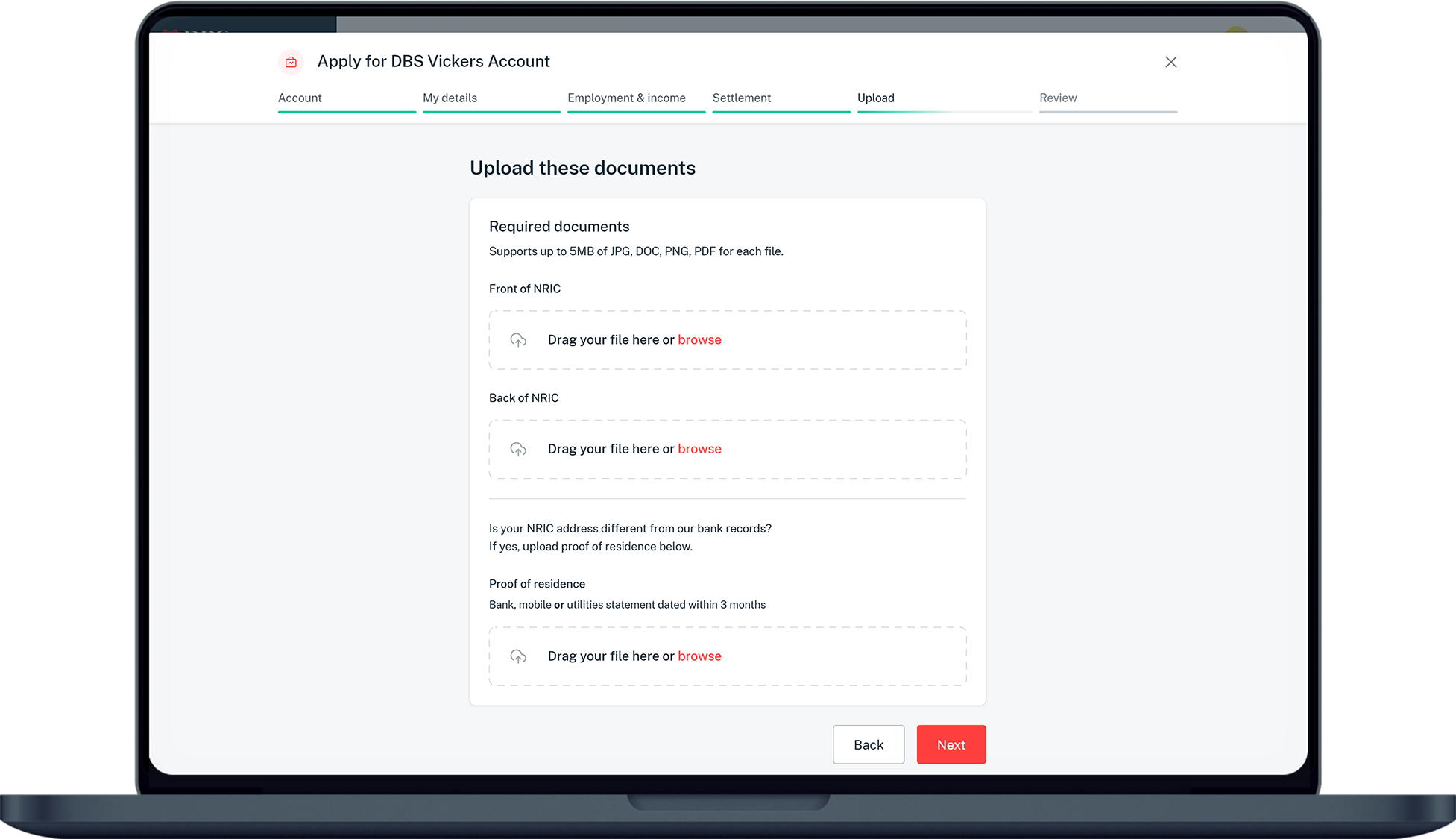Click the Back of NRIC file drop zone
Screen dimensions: 1456x839
(728, 449)
